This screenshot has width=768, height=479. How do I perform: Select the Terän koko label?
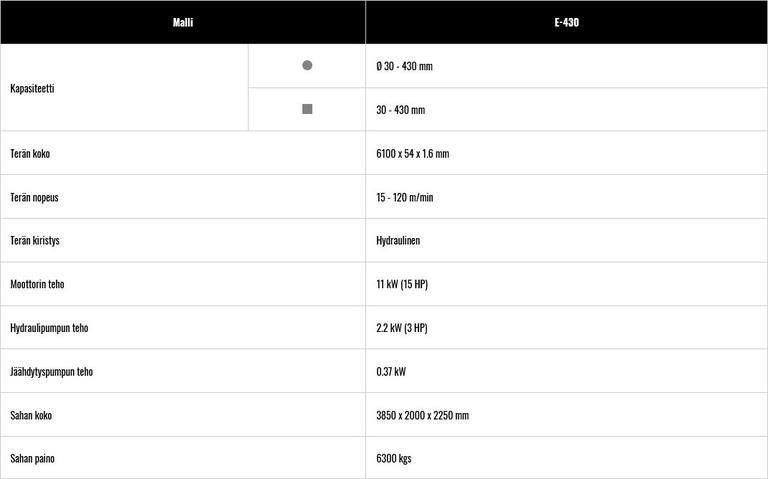(x=30, y=154)
